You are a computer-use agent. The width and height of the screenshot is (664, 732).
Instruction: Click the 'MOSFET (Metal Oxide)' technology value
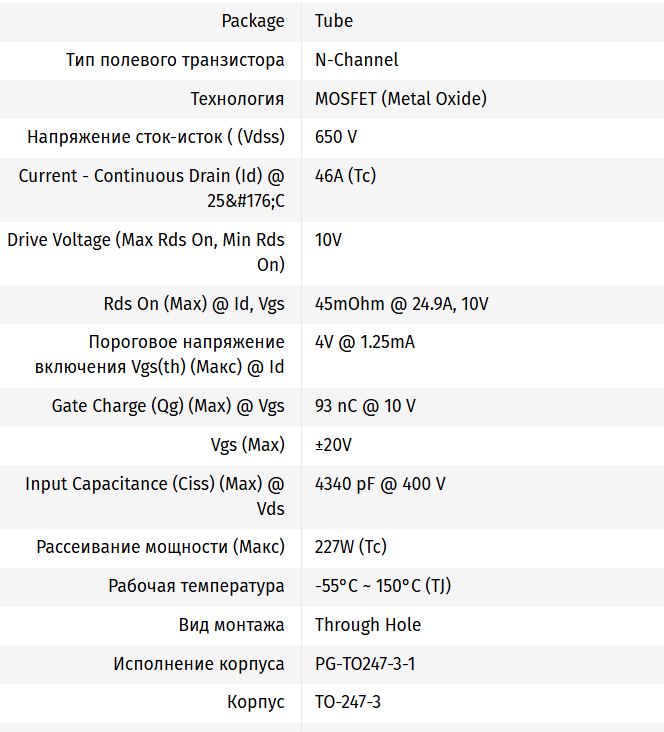(x=400, y=99)
